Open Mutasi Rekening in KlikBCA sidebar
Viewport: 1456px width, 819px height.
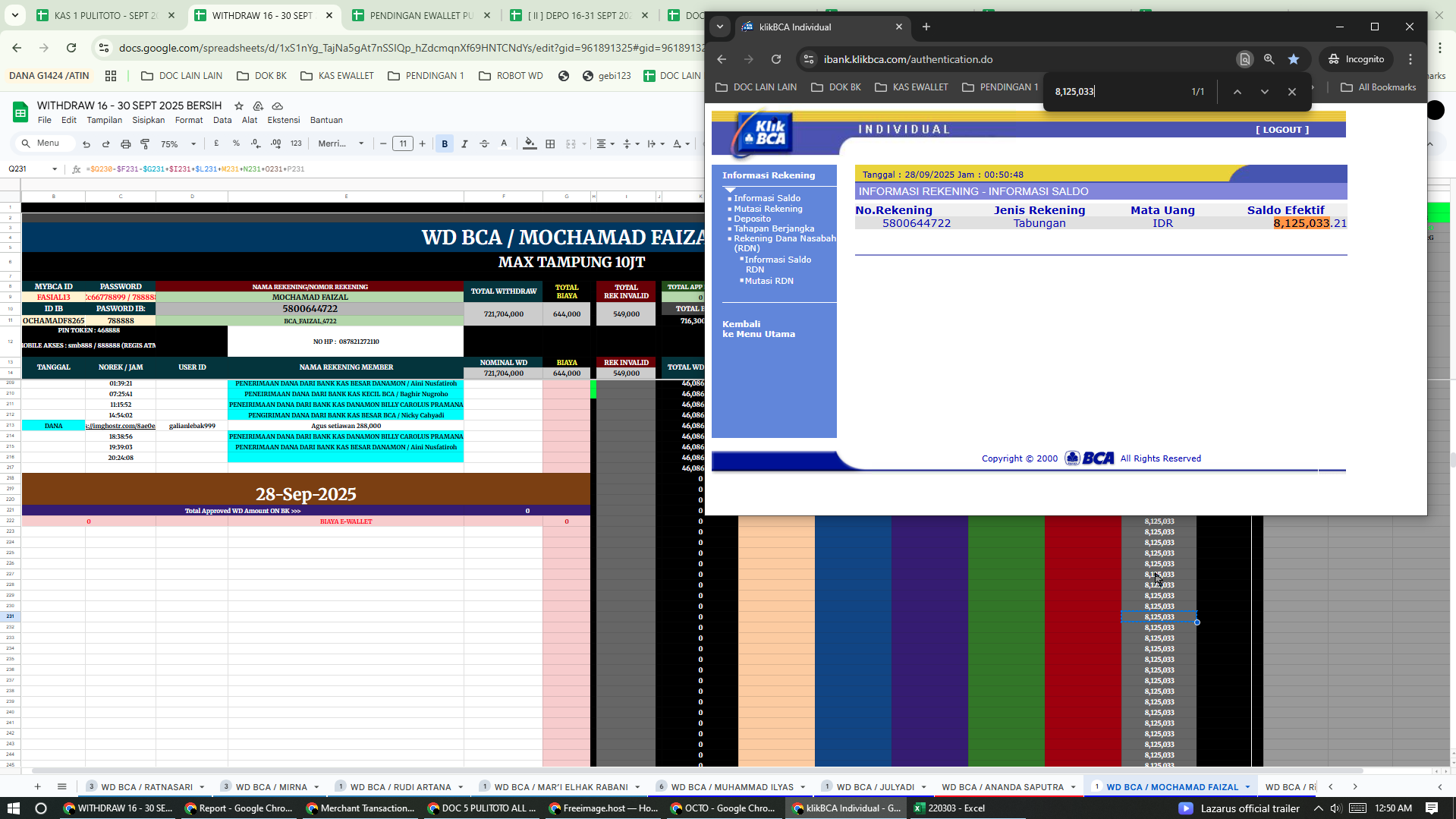click(768, 209)
